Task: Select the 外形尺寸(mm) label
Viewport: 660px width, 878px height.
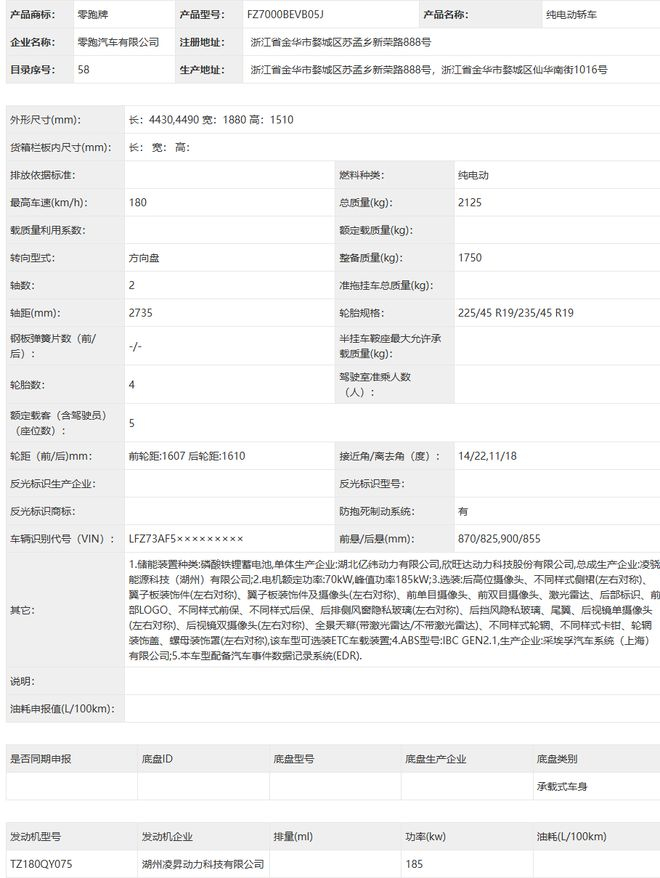Action: pos(45,119)
